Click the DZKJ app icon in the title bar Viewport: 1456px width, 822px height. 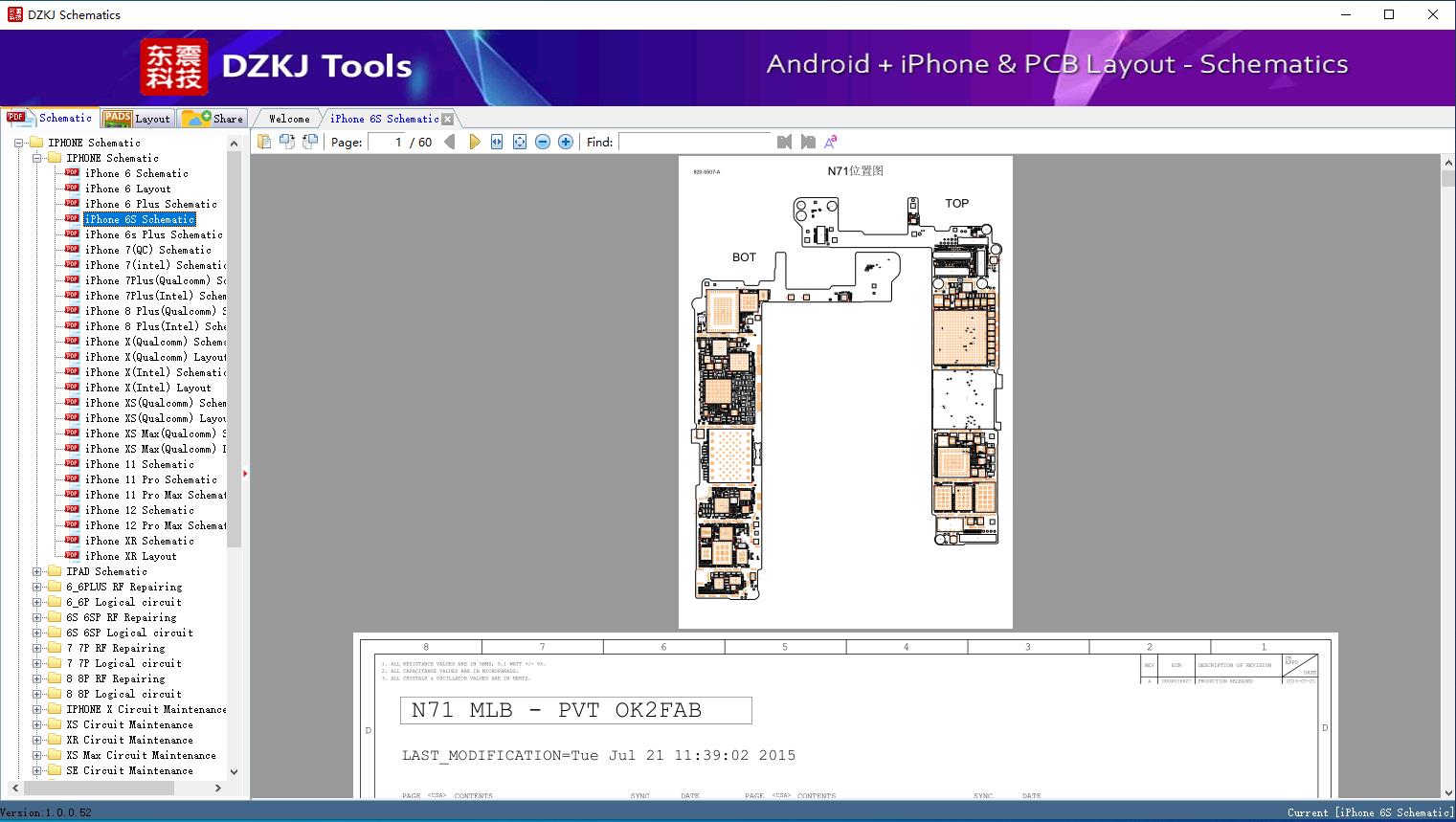click(x=14, y=14)
